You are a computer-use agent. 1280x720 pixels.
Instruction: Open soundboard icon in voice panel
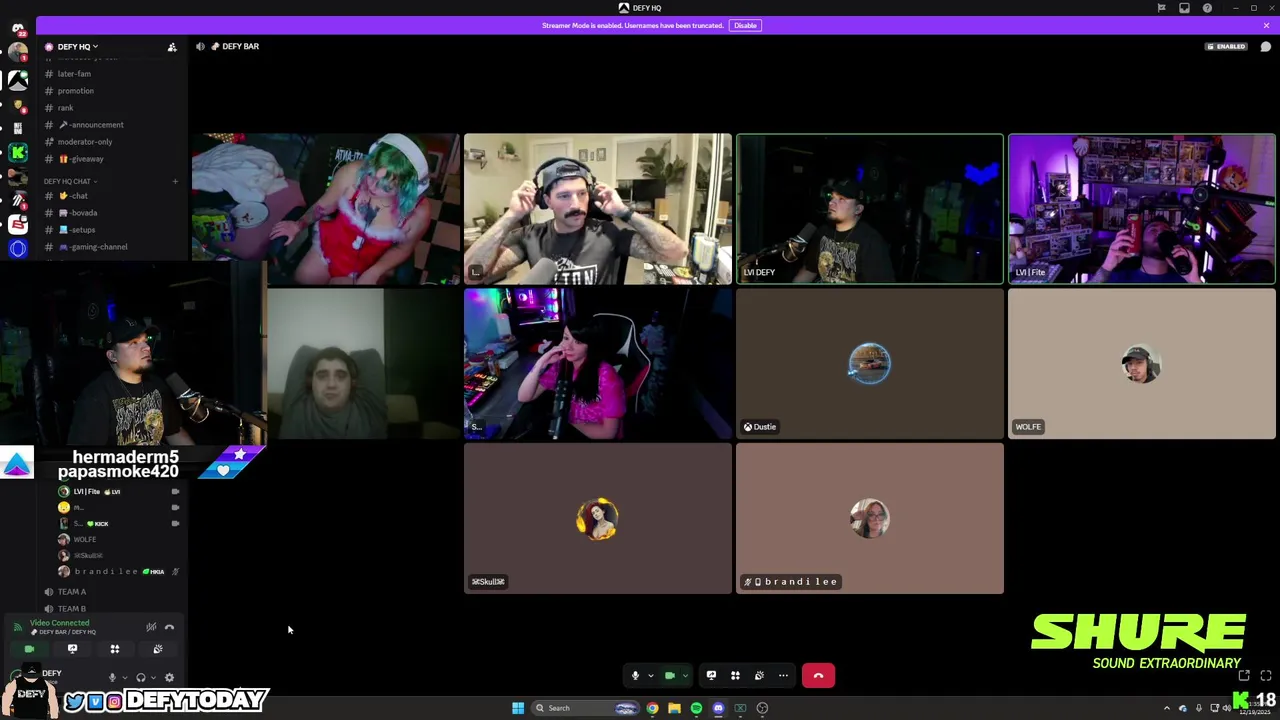point(158,649)
